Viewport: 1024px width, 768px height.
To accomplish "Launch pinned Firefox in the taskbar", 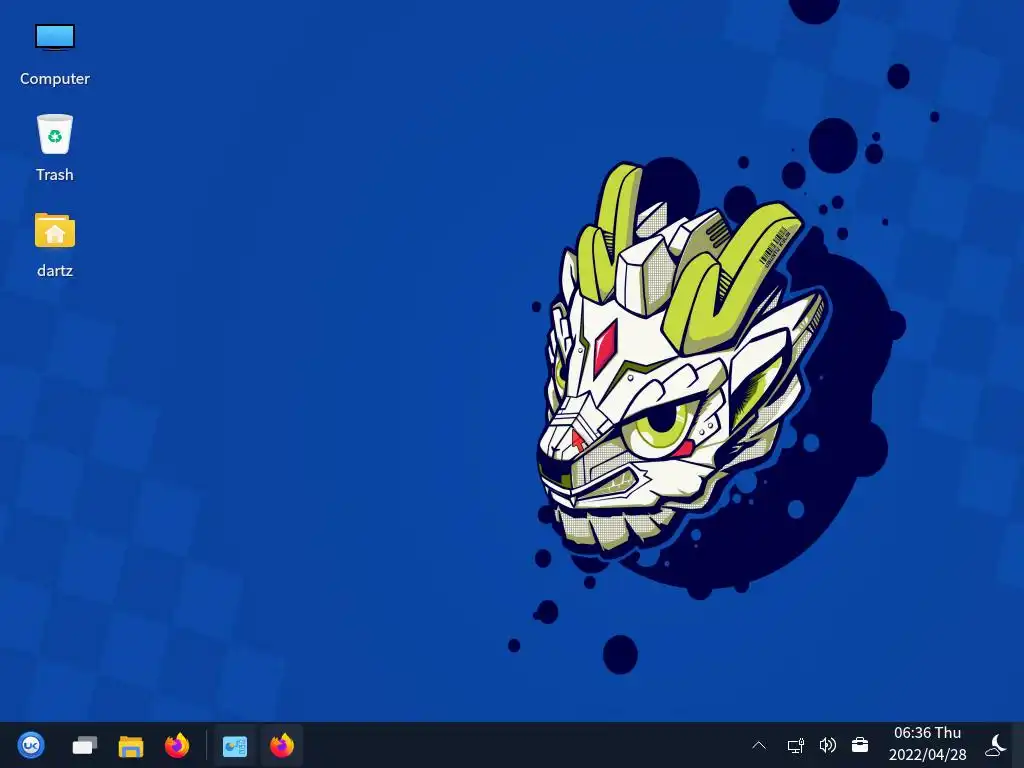I will pos(177,745).
